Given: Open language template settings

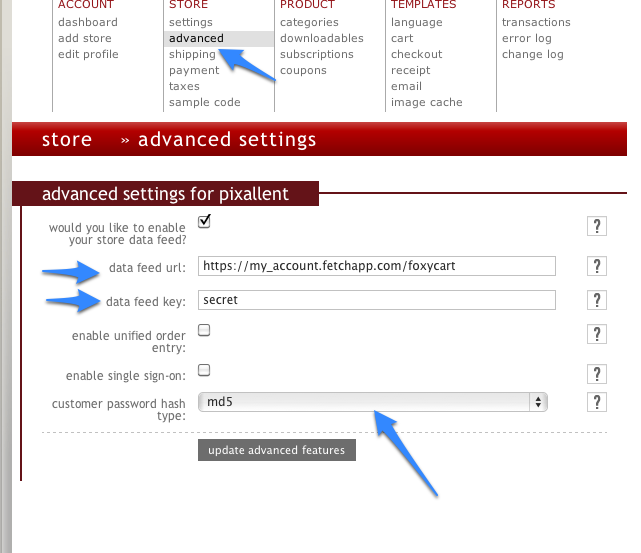Looking at the screenshot, I should click(x=417, y=22).
